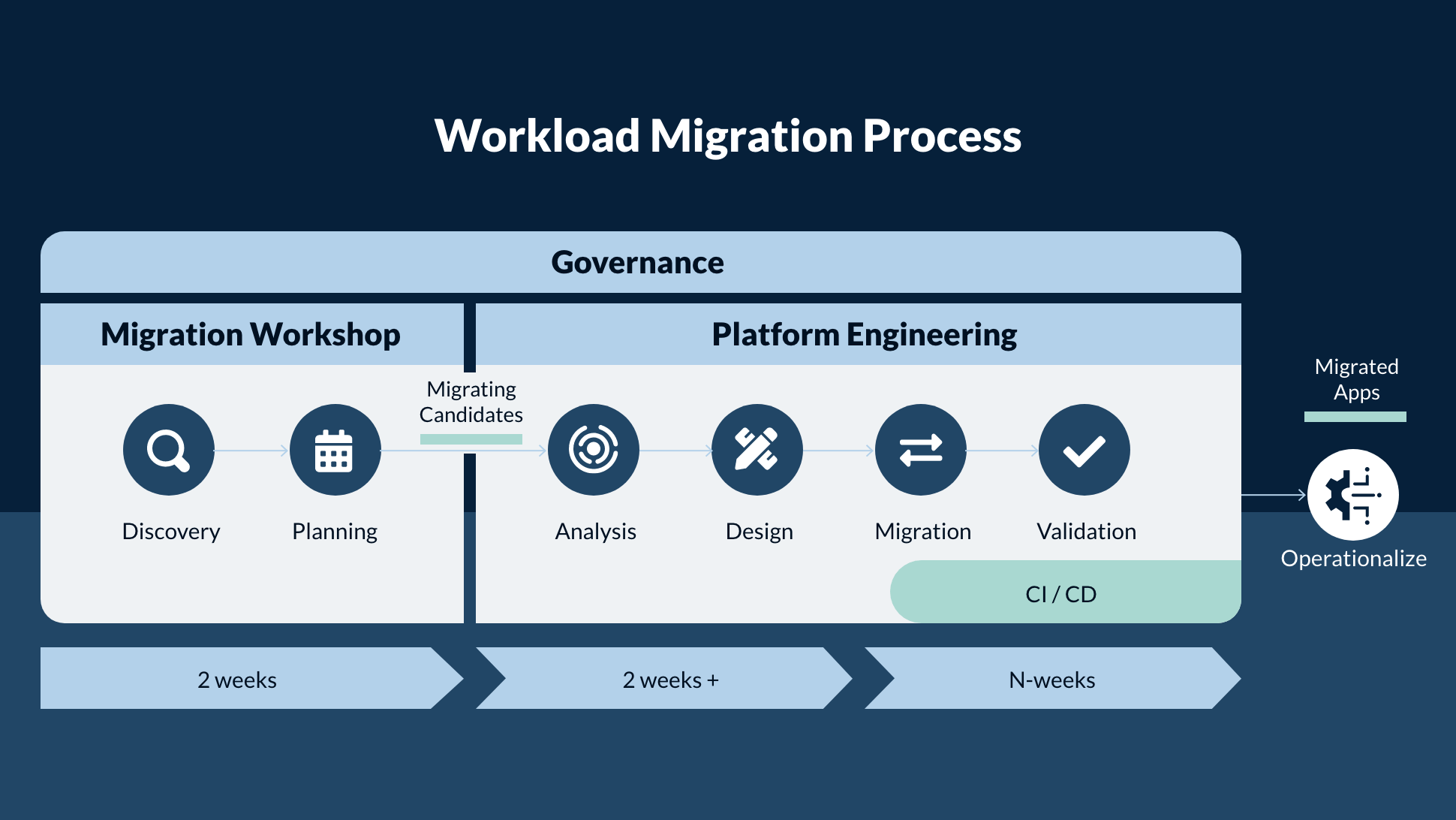This screenshot has width=1456, height=820.
Task: Click the Migrated Apps label
Action: click(x=1356, y=379)
